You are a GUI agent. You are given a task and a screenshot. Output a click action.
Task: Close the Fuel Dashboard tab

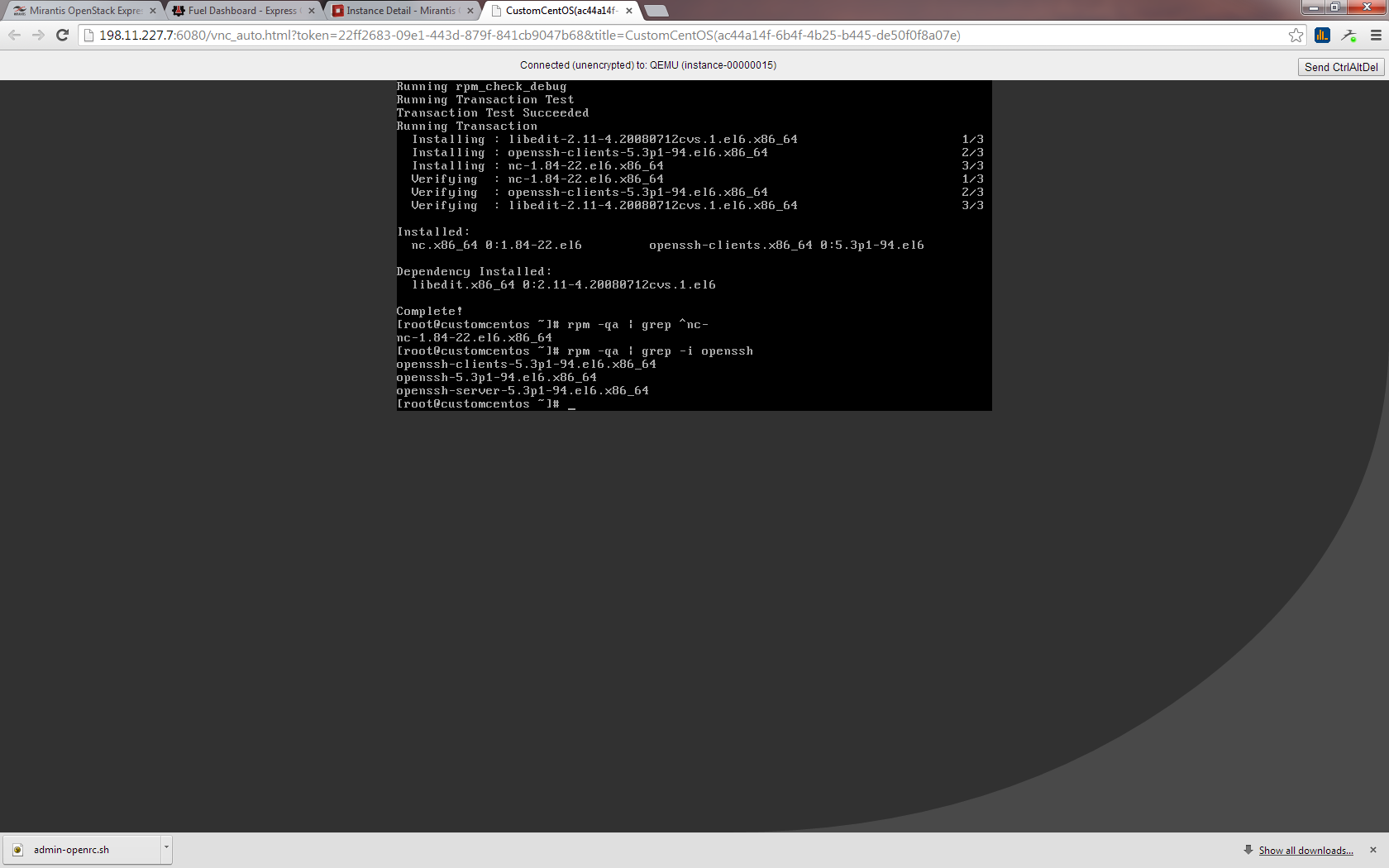(312, 11)
